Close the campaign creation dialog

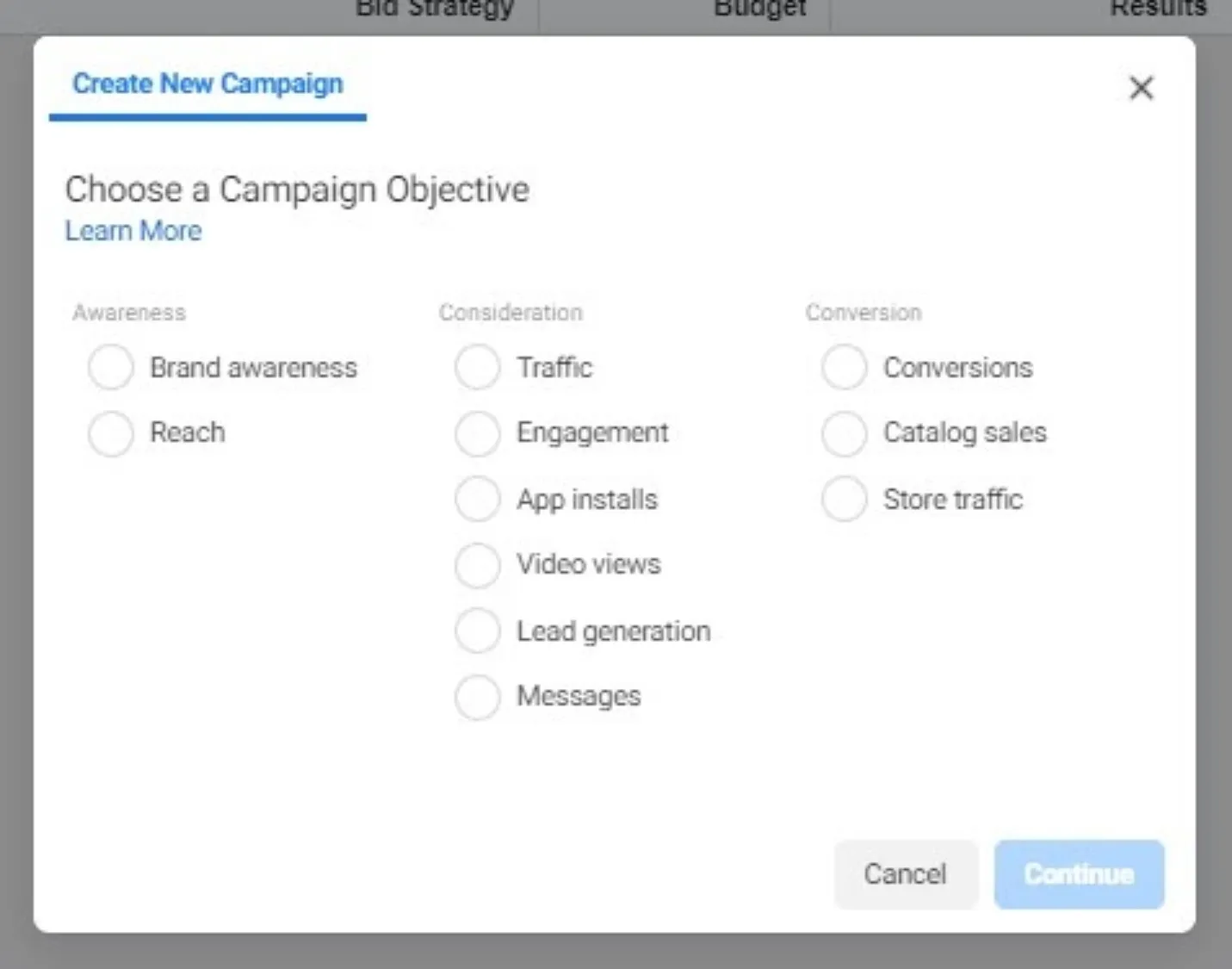1141,88
